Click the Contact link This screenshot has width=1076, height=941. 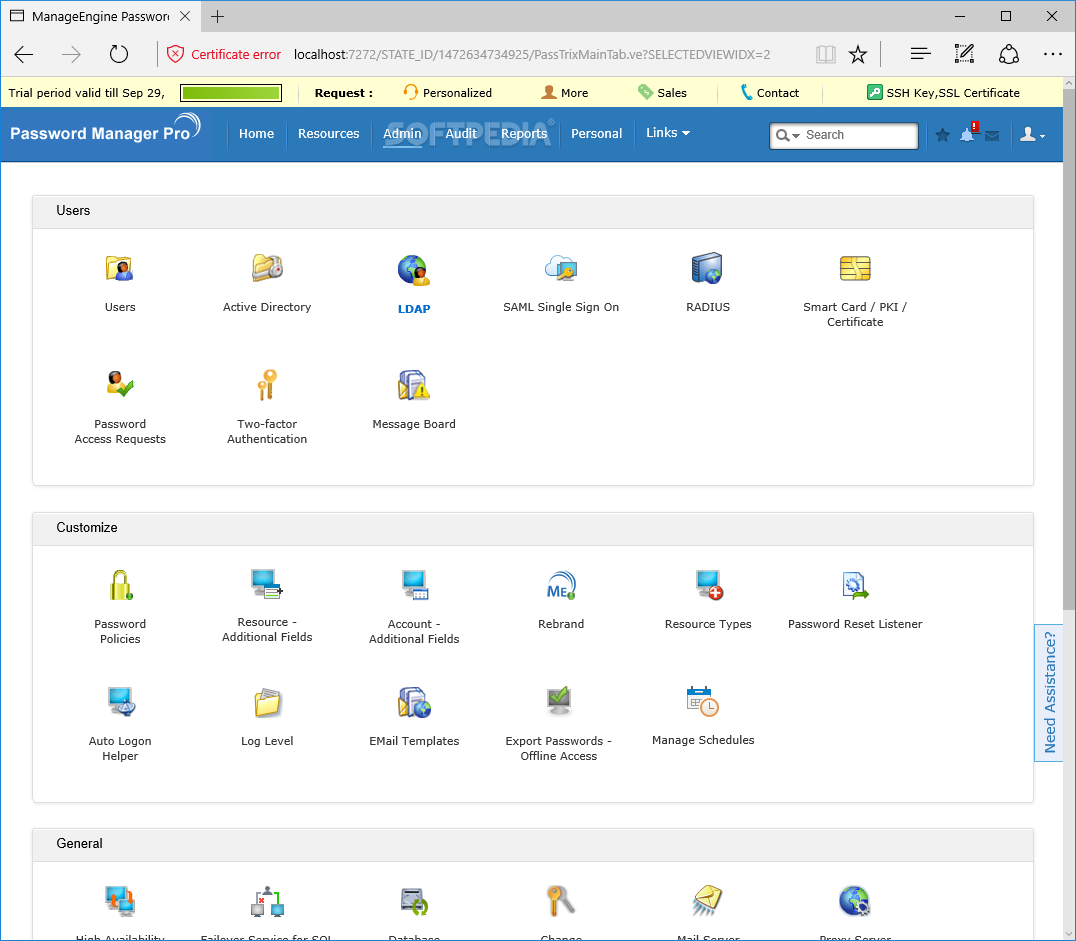point(770,93)
